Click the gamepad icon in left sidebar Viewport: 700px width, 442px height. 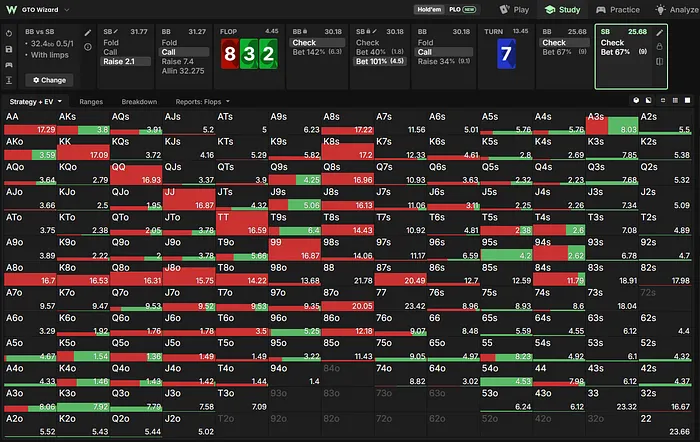click(x=9, y=65)
